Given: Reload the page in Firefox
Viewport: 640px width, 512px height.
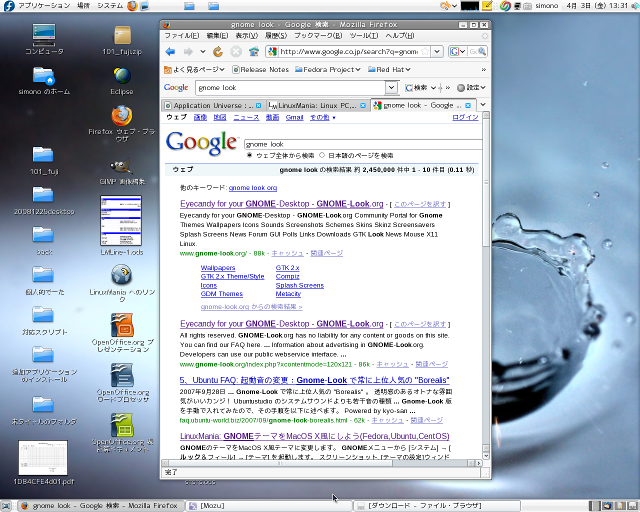Looking at the screenshot, I should tap(218, 51).
